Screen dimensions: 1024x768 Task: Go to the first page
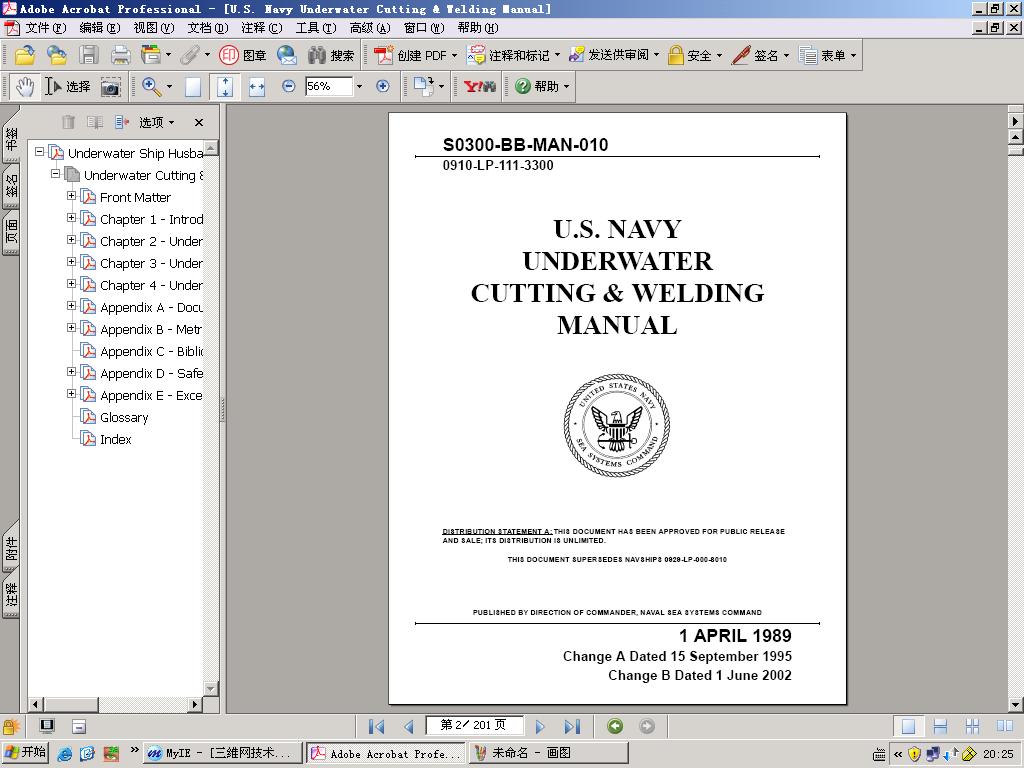point(376,726)
